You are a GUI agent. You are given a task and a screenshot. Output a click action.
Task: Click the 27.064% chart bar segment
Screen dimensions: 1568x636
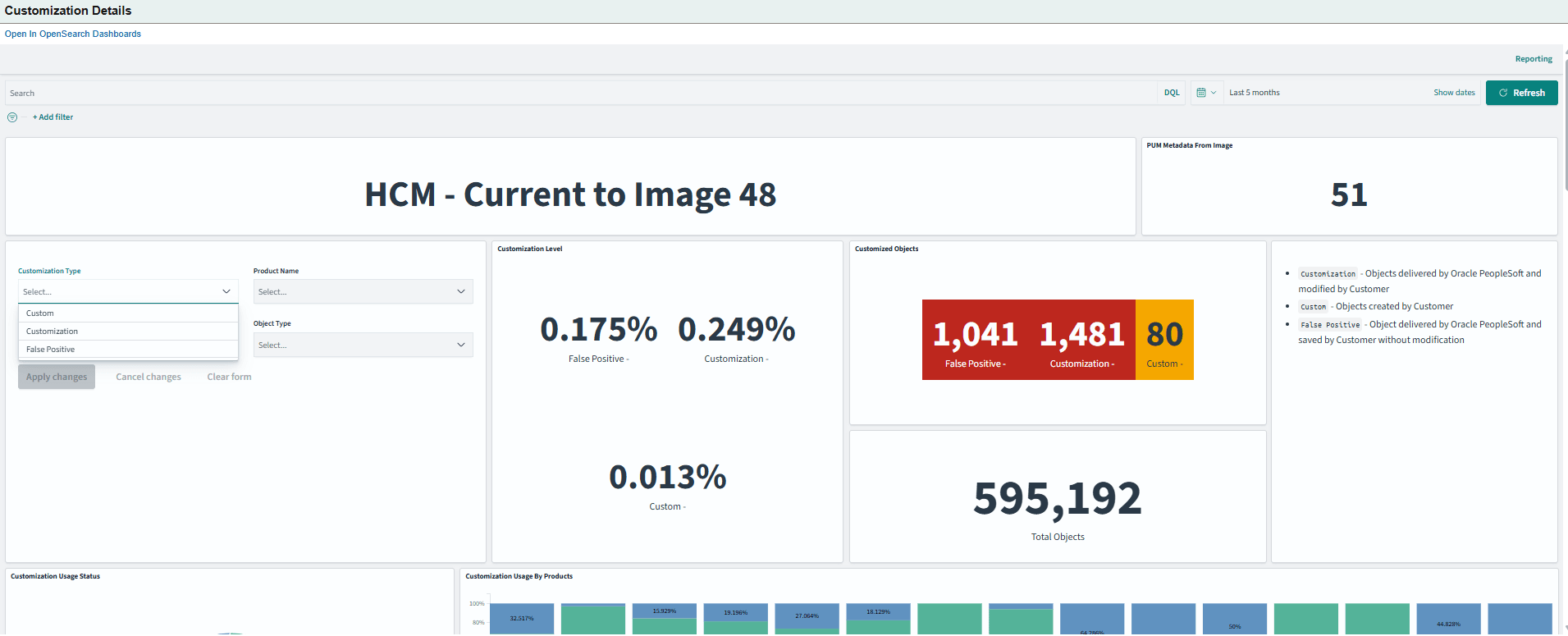pyautogui.click(x=807, y=616)
